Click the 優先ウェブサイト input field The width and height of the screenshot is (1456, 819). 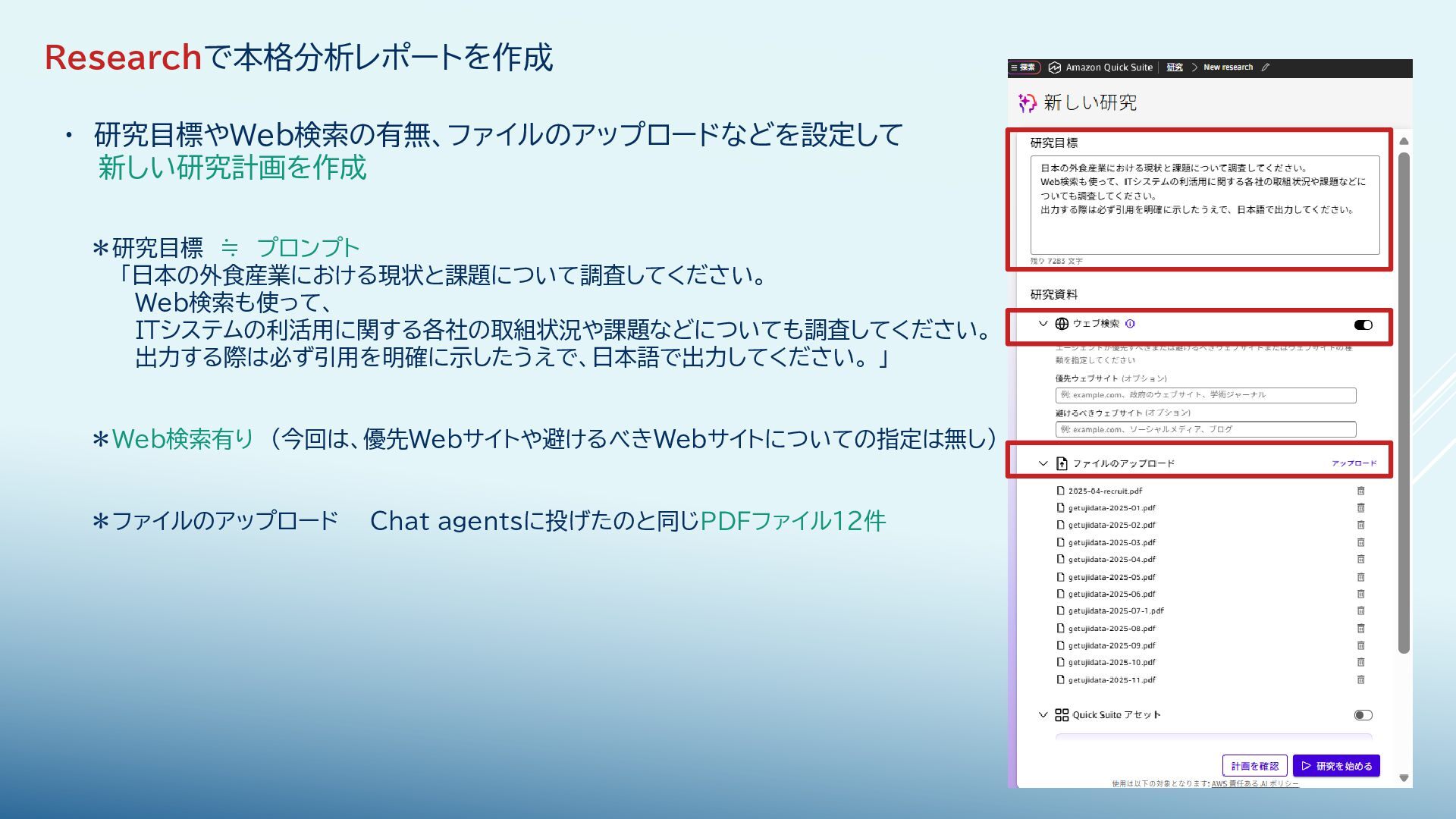tap(1205, 395)
